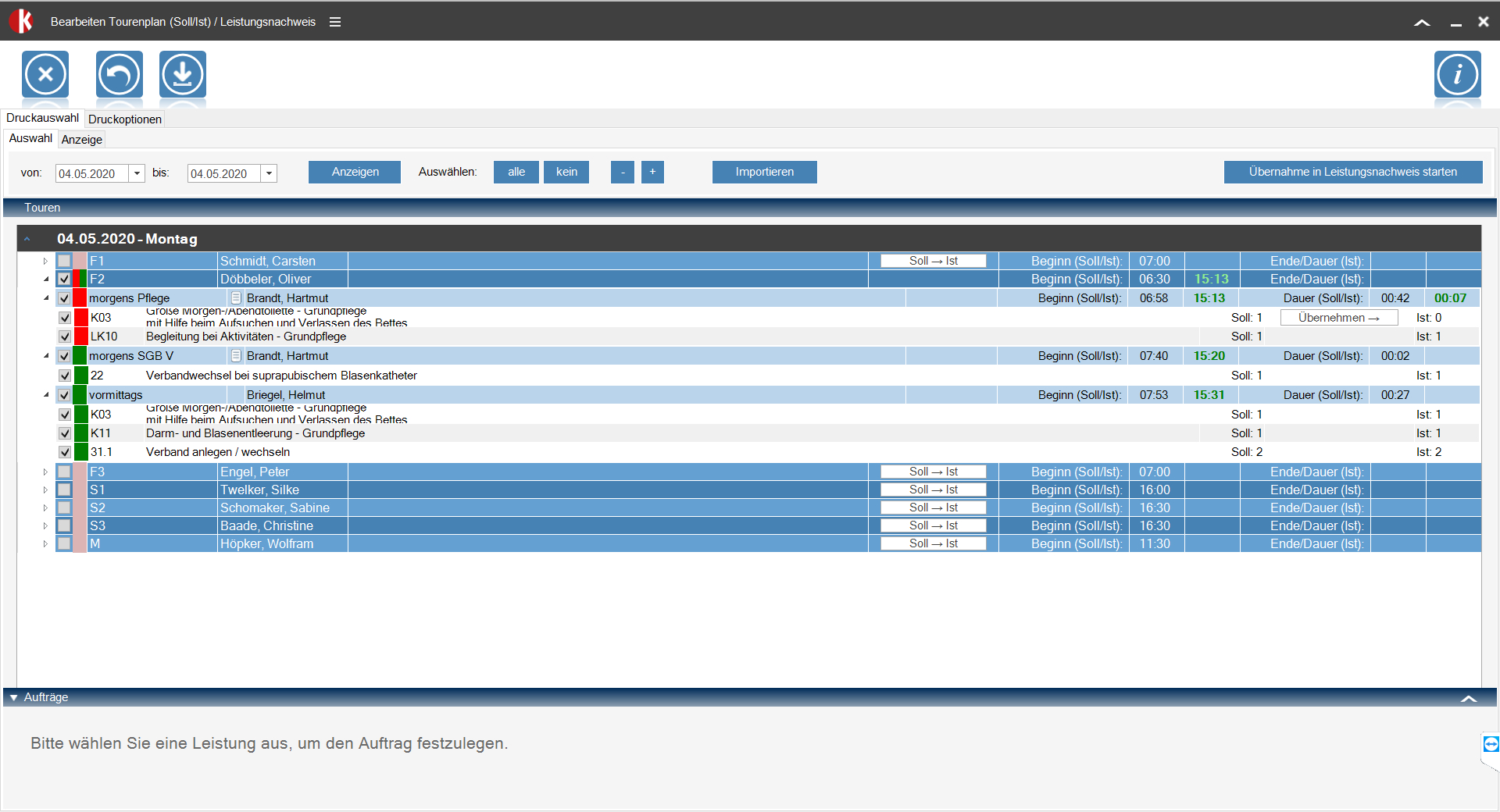Click Übernehmen → in the K03 row
The height and width of the screenshot is (812, 1500).
click(1339, 318)
